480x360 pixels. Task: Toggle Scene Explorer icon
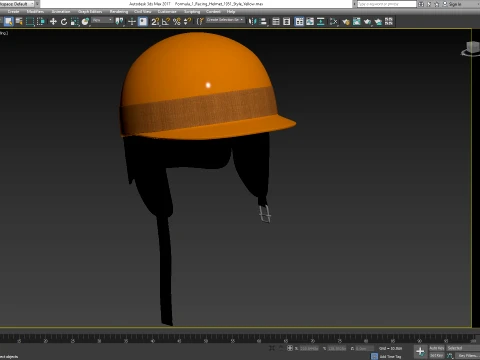[x=276, y=22]
